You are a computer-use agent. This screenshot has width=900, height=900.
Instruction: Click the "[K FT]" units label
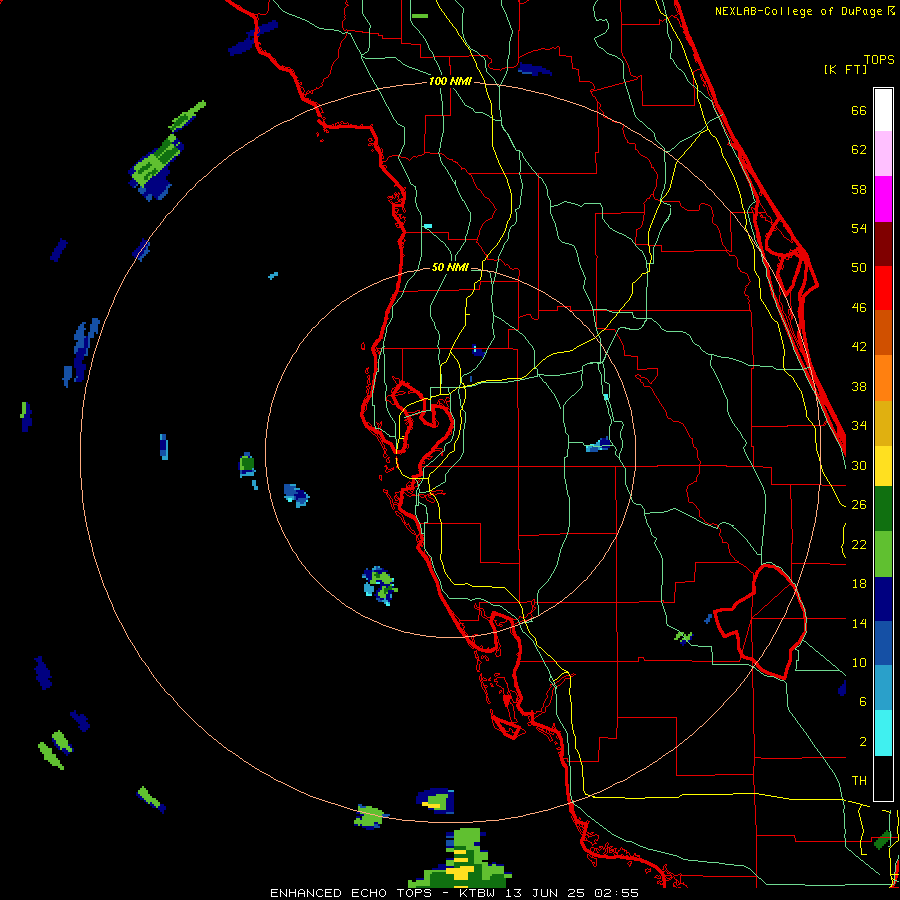coord(845,69)
